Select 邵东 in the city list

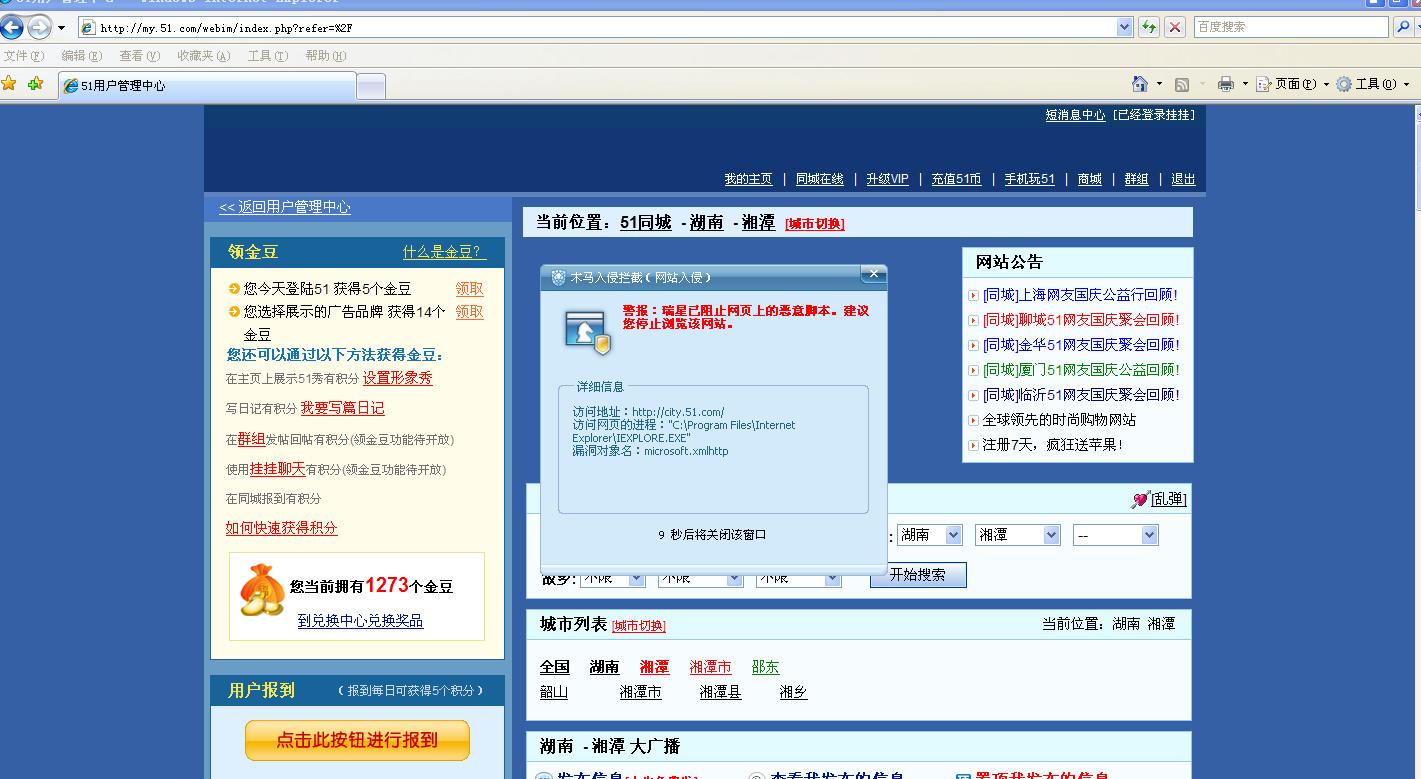tap(765, 667)
